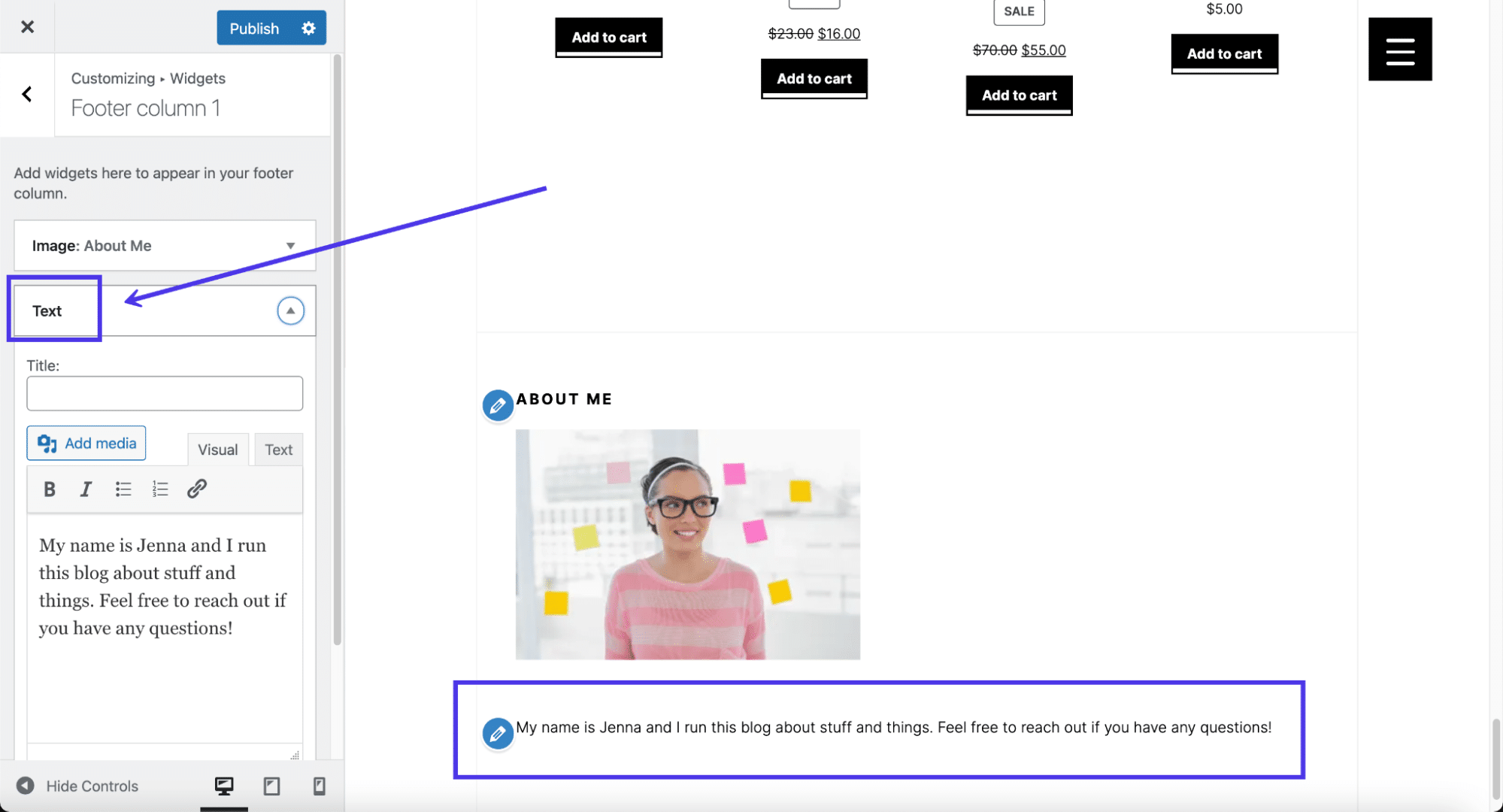Image resolution: width=1503 pixels, height=812 pixels.
Task: Click the Italic formatting icon
Action: pos(85,489)
